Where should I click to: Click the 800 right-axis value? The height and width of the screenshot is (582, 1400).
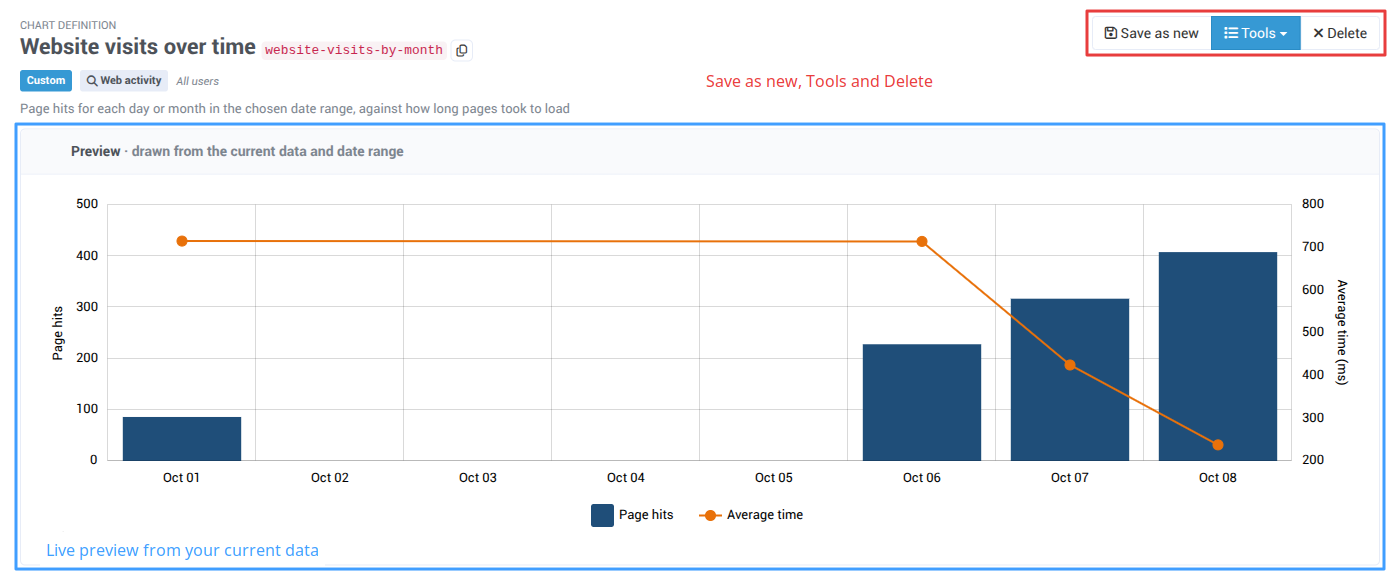[1313, 204]
